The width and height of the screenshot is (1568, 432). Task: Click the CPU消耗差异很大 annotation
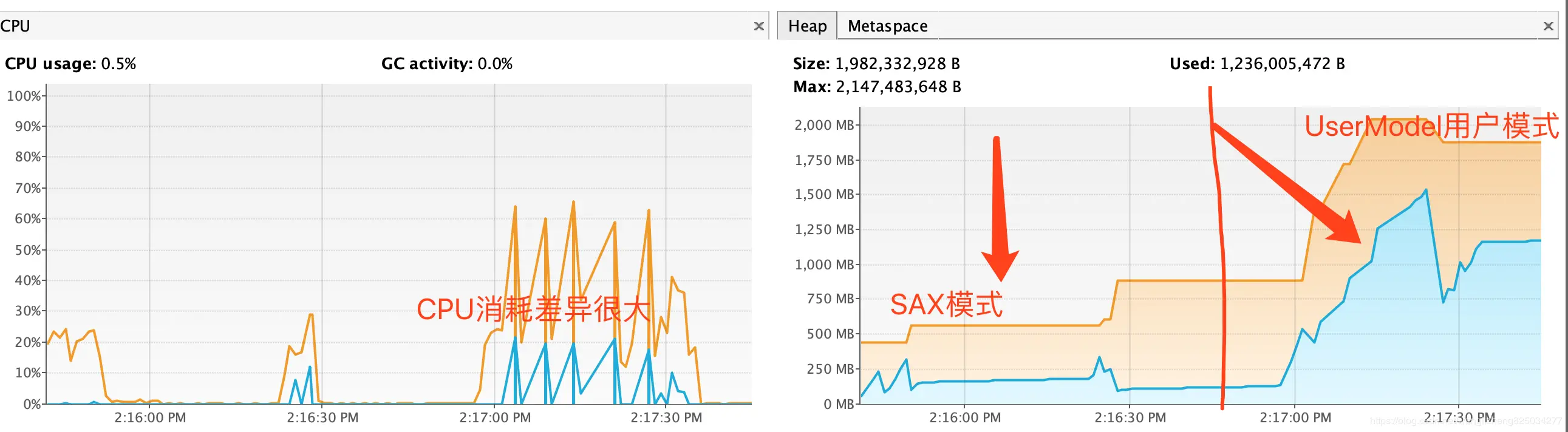tap(534, 309)
